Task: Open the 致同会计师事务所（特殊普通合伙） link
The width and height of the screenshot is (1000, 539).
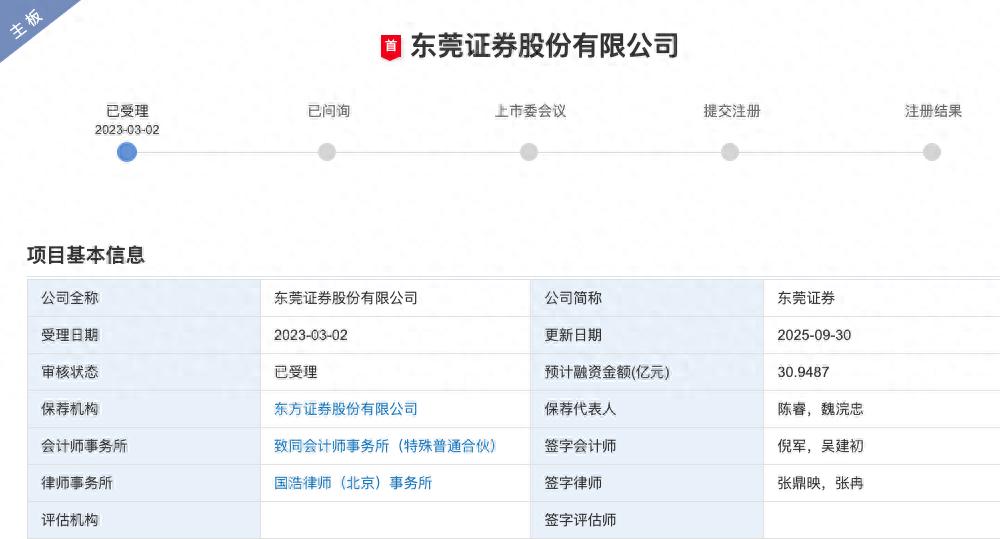Action: (x=385, y=446)
